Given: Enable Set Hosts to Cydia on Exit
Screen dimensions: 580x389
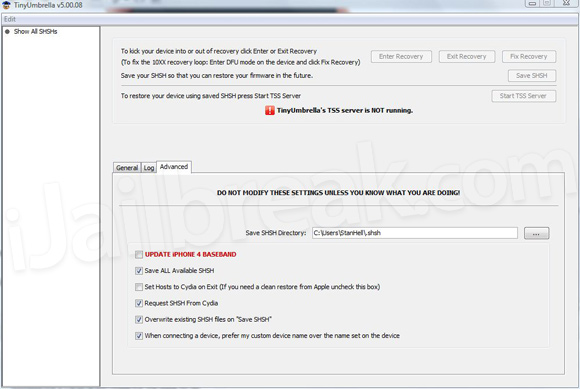Looking at the screenshot, I should point(139,287).
